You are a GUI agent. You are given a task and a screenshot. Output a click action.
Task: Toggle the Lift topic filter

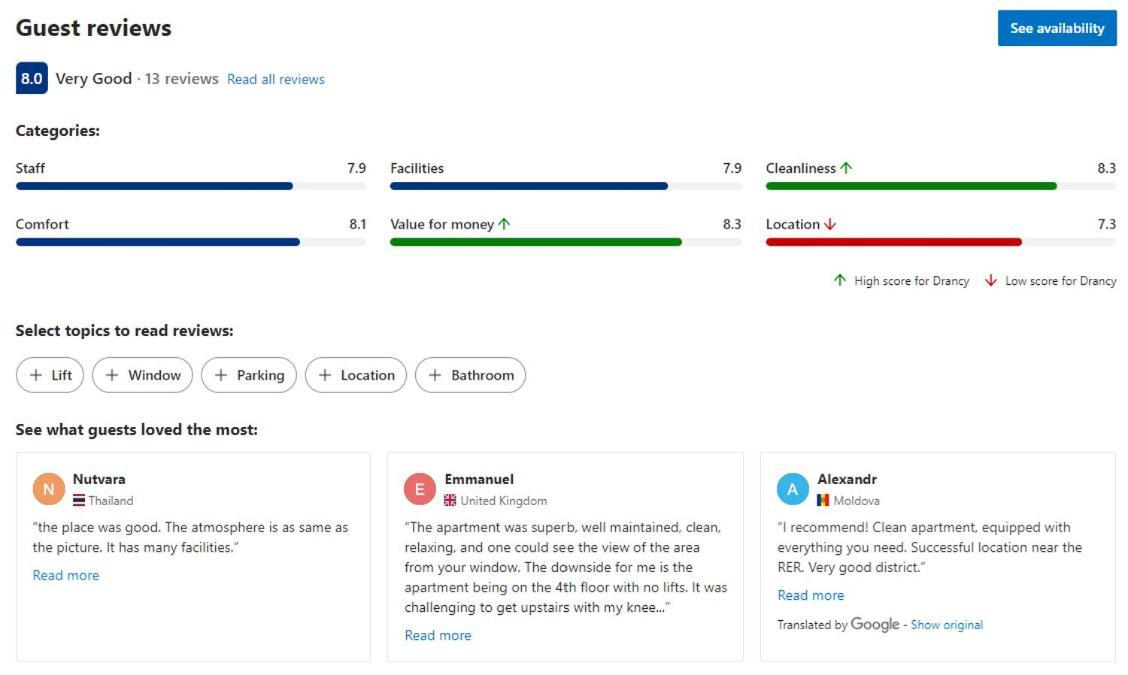50,375
